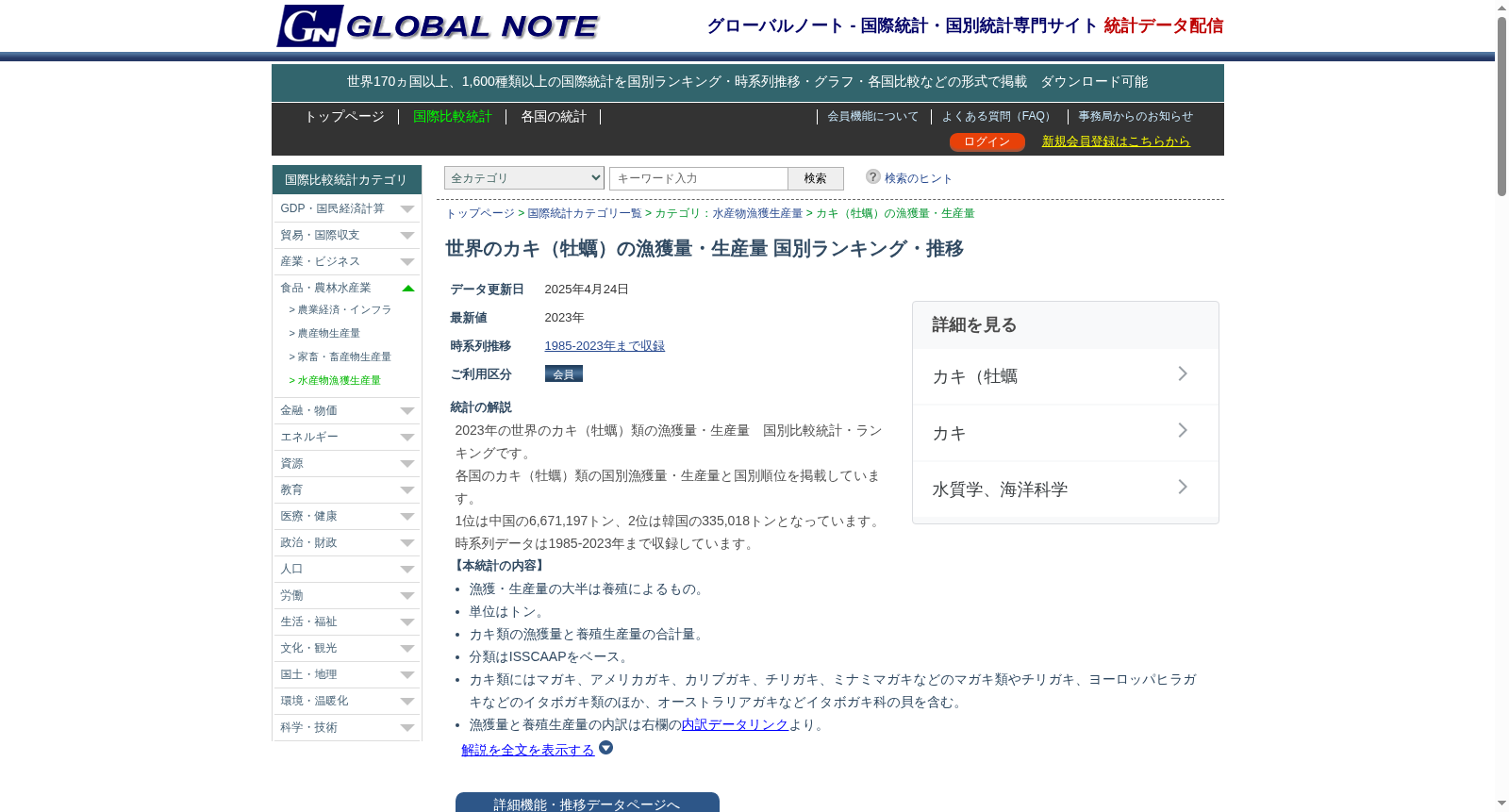
Task: Open よくある質問（FAQ） menu item
Action: click(x=999, y=116)
